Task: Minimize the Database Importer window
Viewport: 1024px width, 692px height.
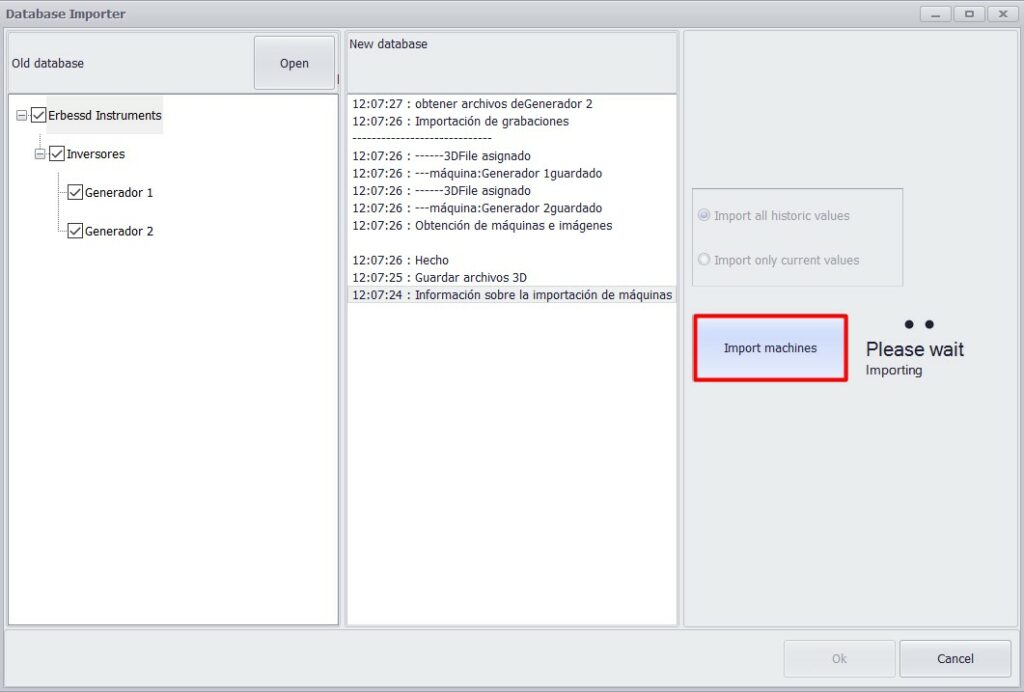Action: pyautogui.click(x=937, y=14)
